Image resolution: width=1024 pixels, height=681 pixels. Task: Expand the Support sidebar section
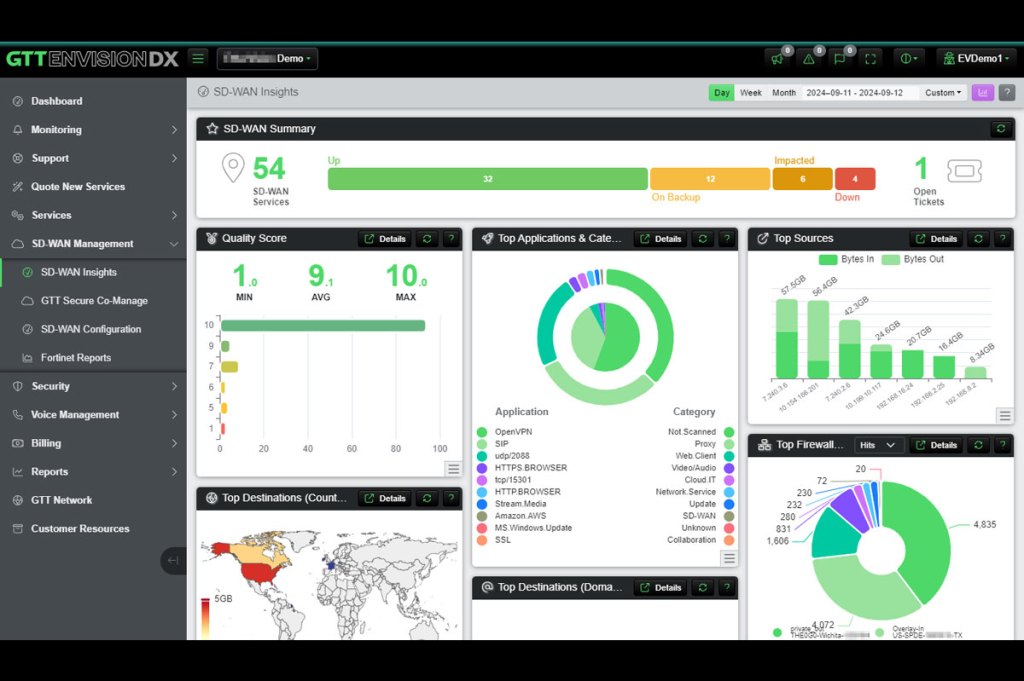pos(93,158)
